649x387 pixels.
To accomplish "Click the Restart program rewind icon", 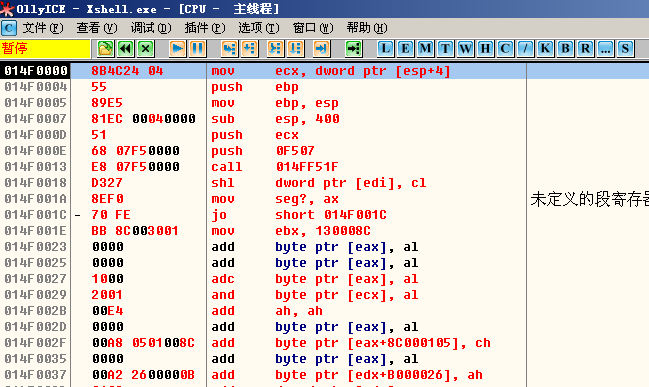I will [125, 49].
